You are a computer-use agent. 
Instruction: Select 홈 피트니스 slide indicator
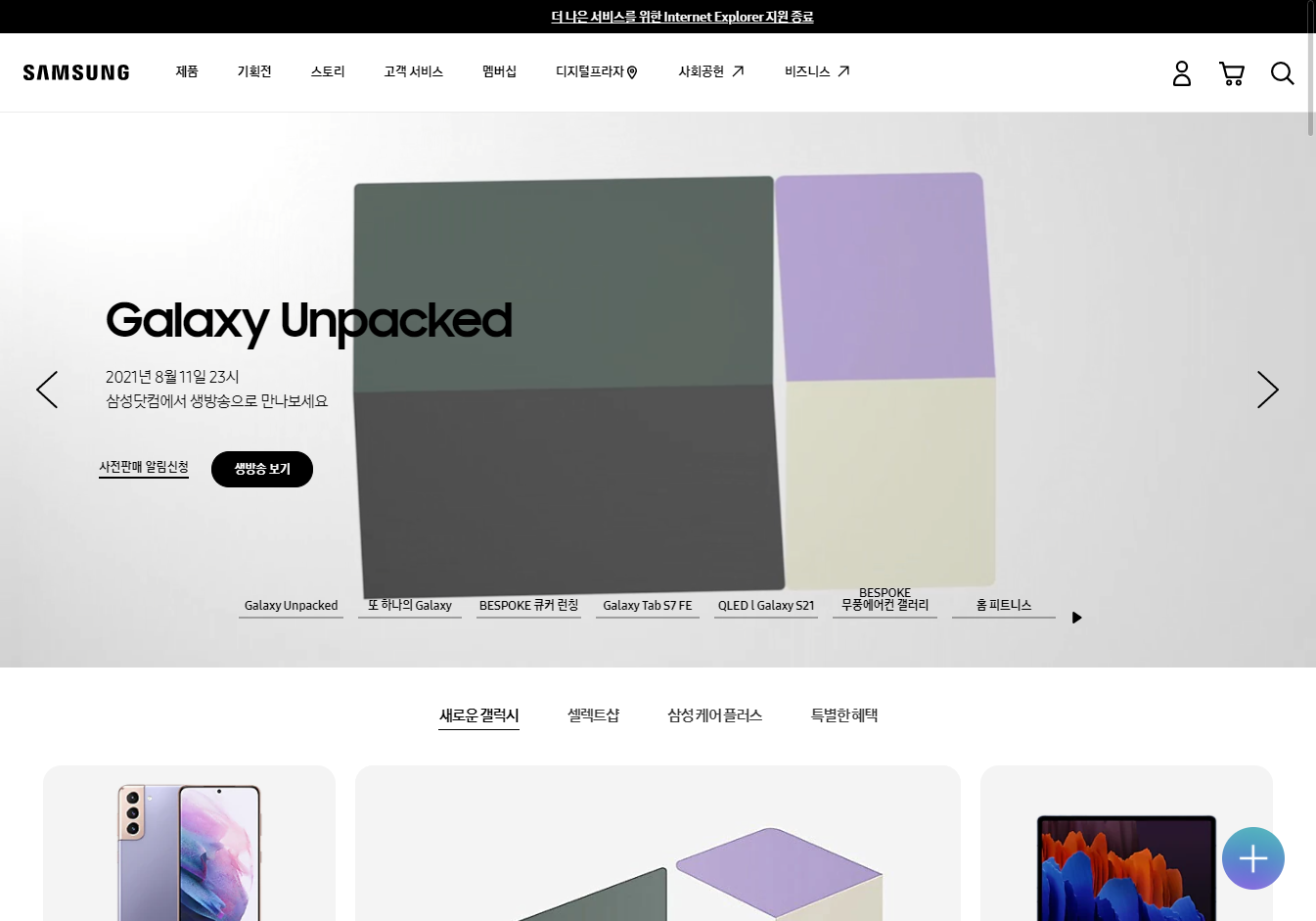[1004, 607]
